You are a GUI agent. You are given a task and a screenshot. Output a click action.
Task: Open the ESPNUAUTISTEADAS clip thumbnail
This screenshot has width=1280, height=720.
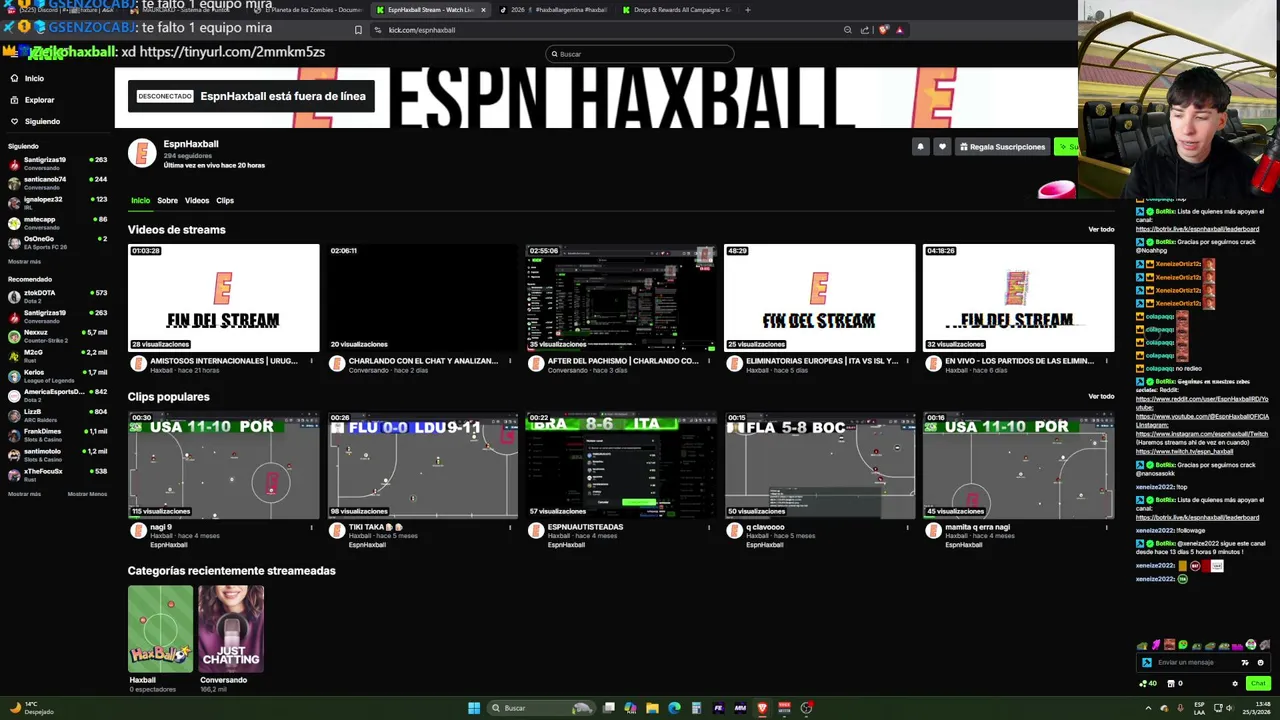tap(621, 465)
